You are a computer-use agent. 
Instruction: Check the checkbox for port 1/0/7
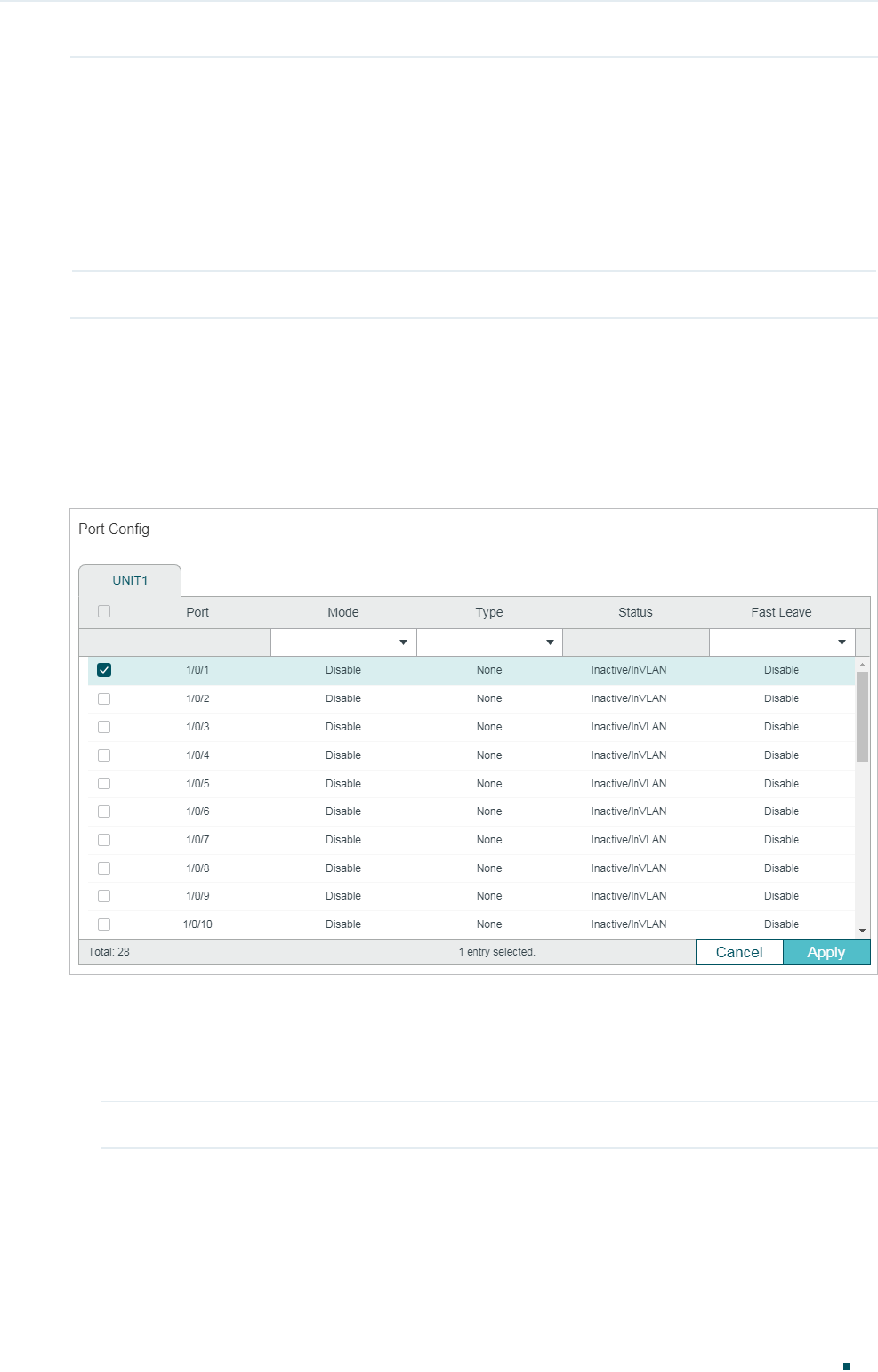click(104, 840)
